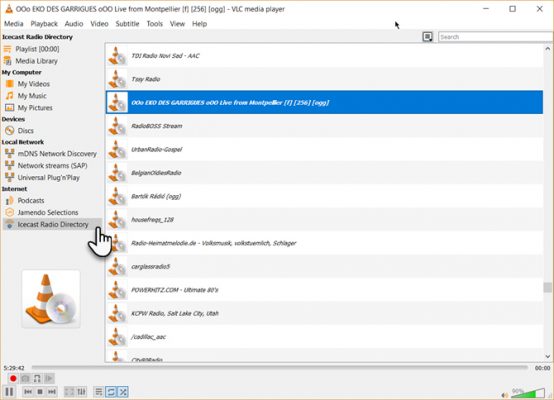Open My Music in sidebar

pyautogui.click(x=32, y=96)
